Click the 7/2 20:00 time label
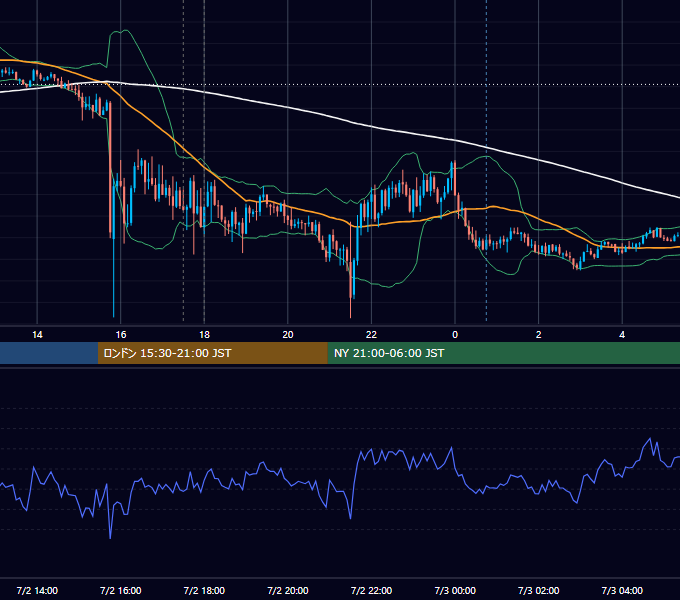680x600 pixels. [x=288, y=590]
